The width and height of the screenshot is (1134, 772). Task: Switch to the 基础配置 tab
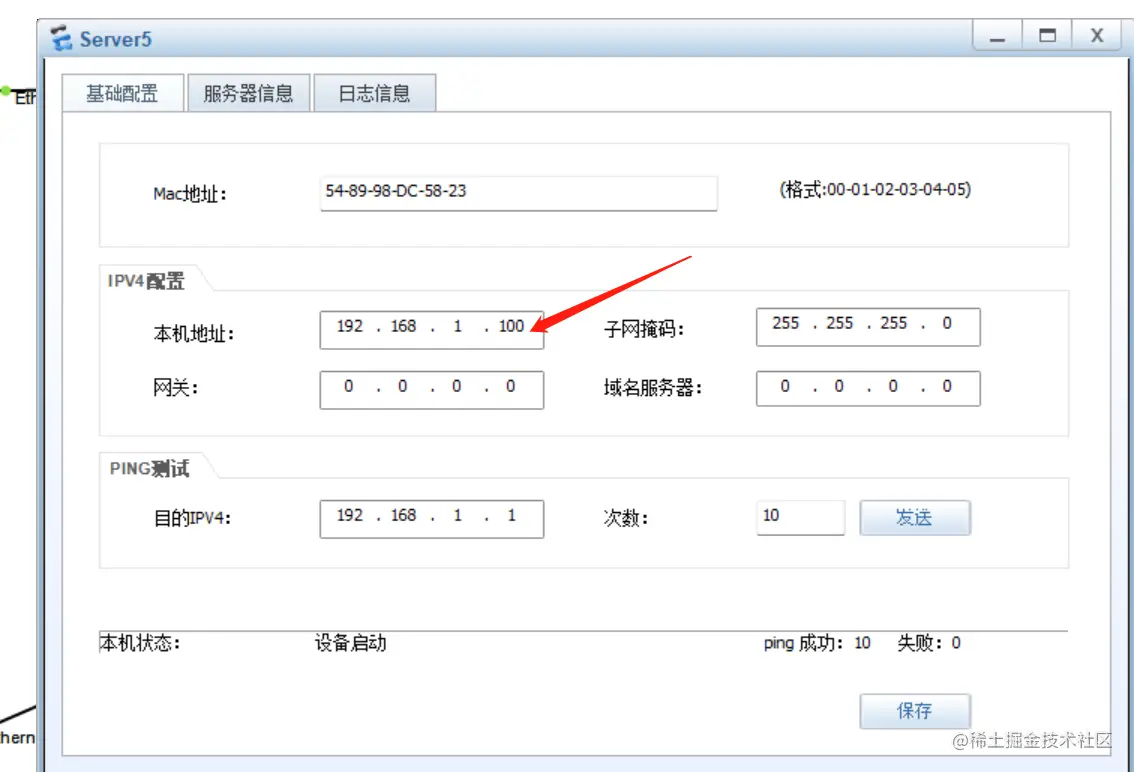[x=123, y=93]
